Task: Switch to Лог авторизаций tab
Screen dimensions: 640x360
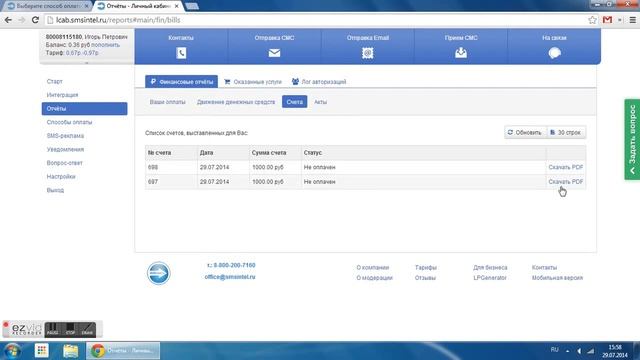Action: (319, 82)
